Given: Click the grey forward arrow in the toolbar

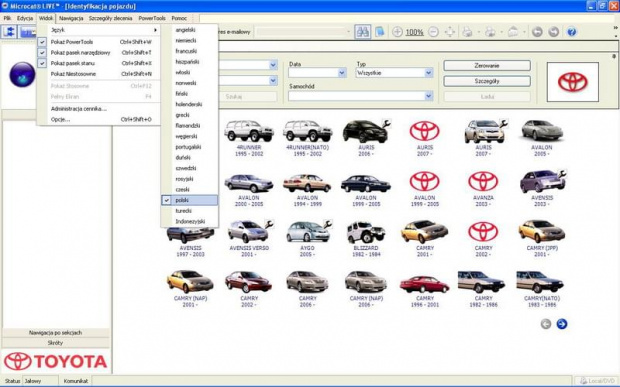Looking at the screenshot, I should pyautogui.click(x=554, y=32).
